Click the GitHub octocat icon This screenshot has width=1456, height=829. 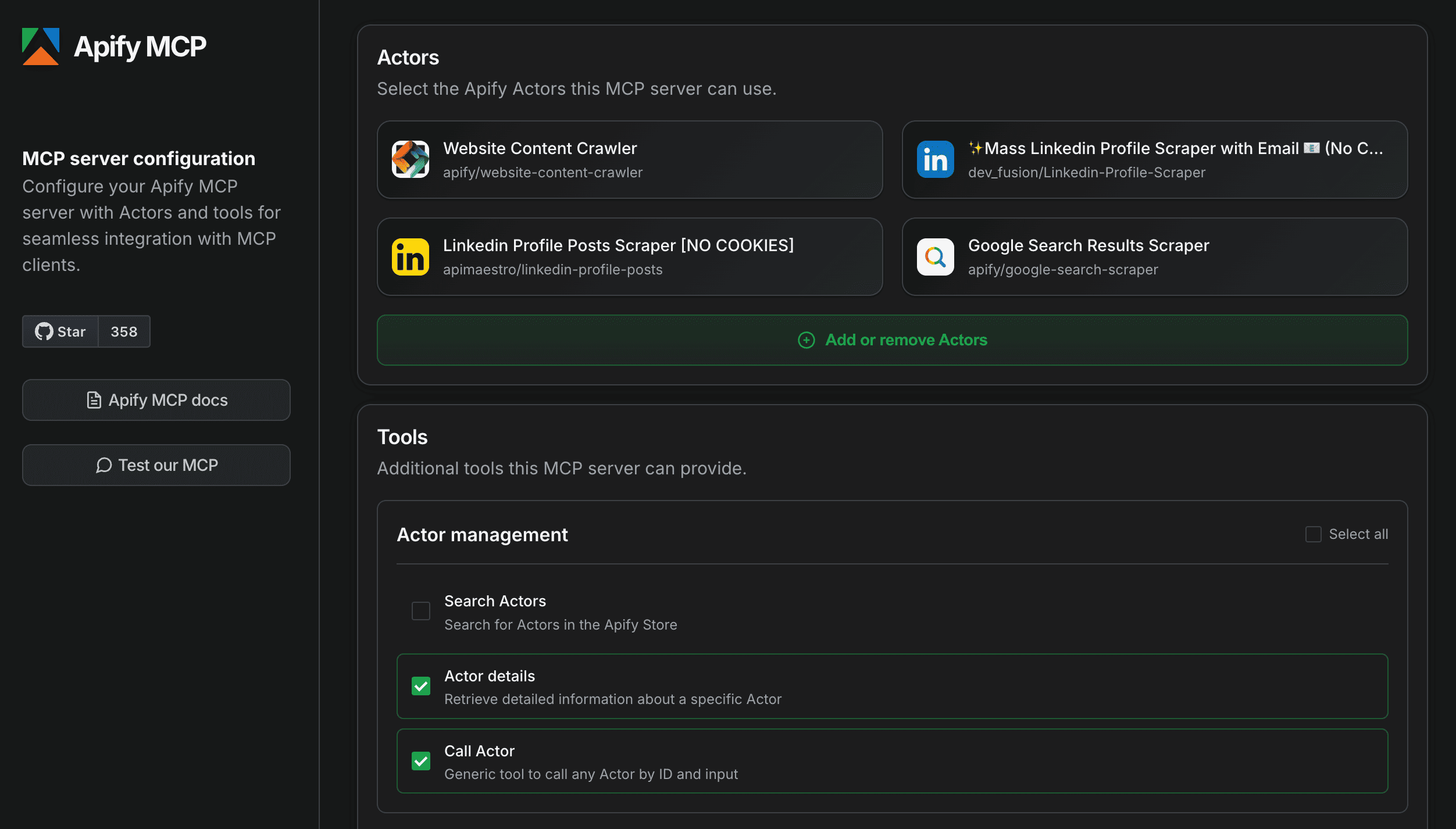[x=44, y=331]
